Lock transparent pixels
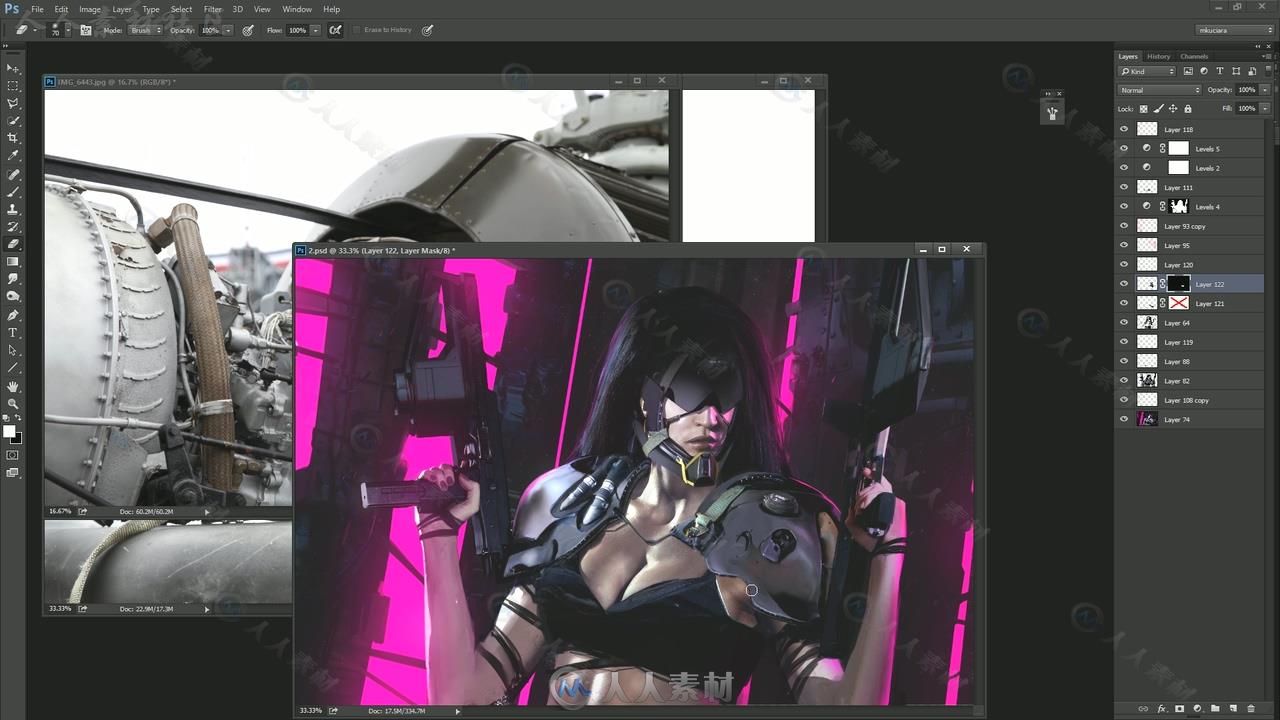 point(1144,108)
